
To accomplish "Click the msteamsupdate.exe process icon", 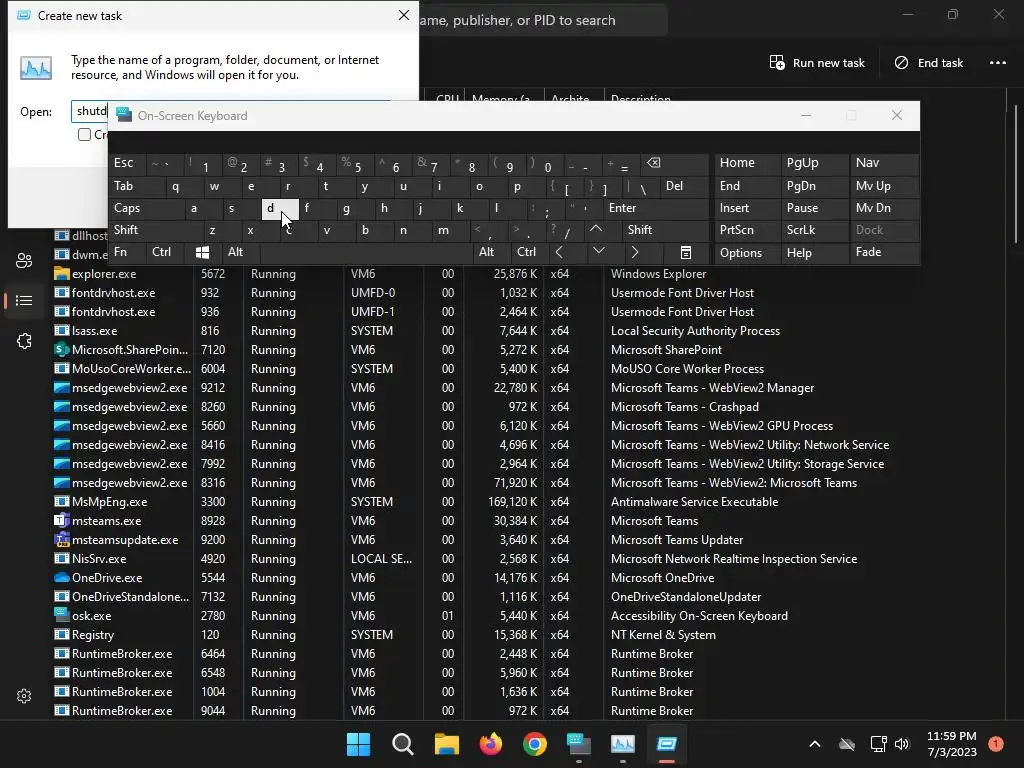I will [61, 539].
